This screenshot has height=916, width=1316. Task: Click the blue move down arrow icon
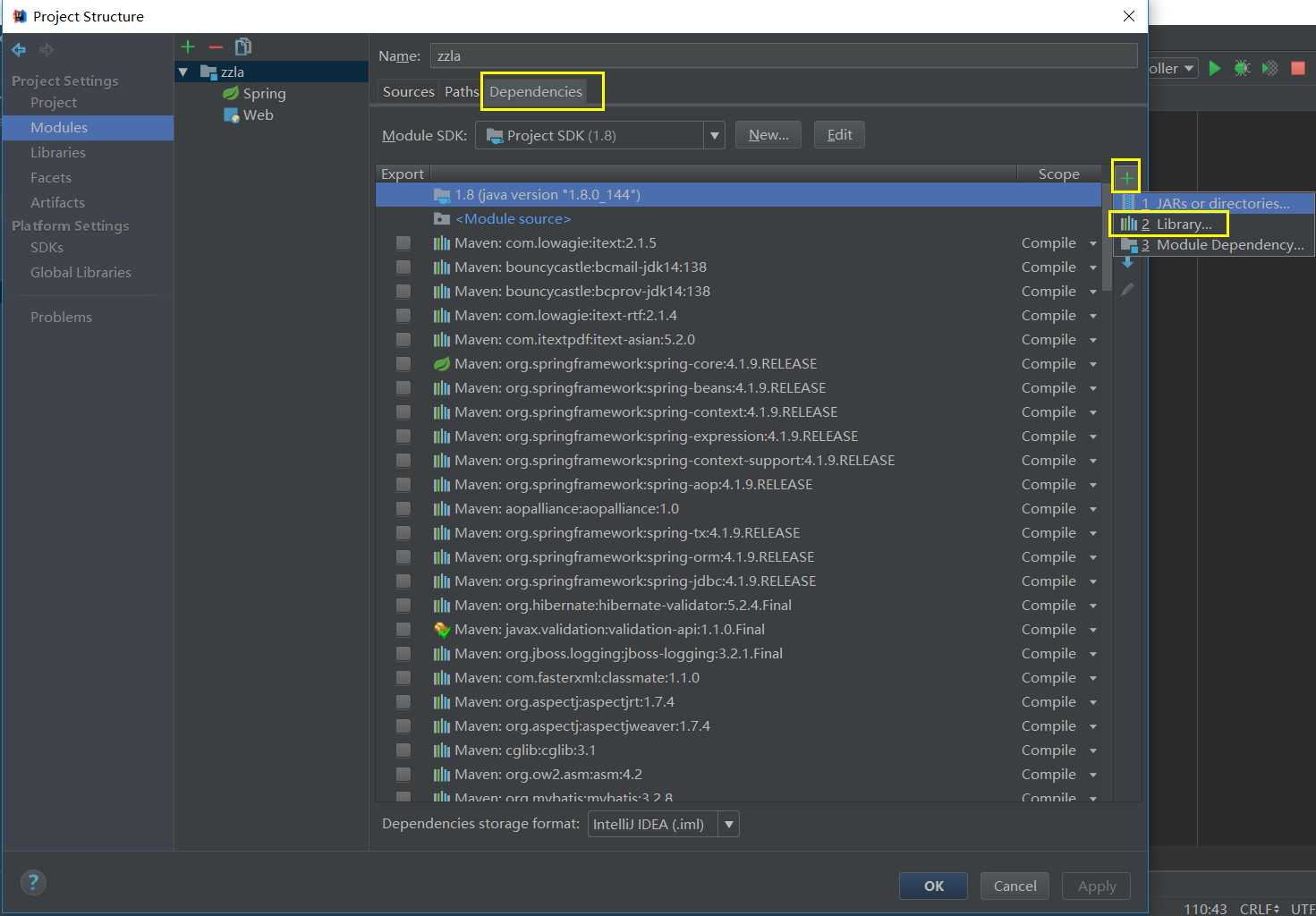point(1127,262)
